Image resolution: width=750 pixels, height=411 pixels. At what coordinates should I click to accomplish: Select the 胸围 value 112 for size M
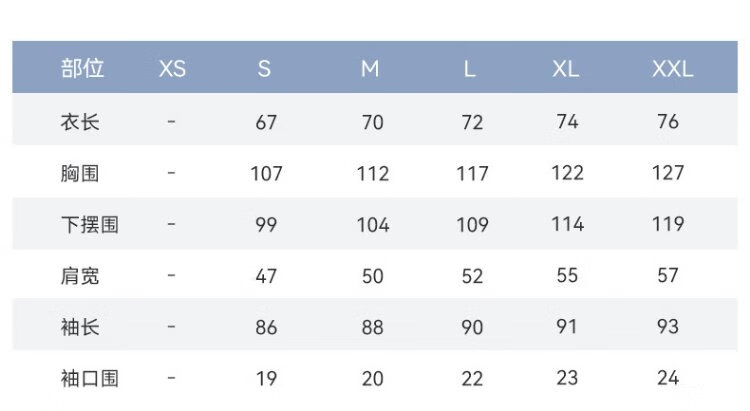(x=372, y=174)
